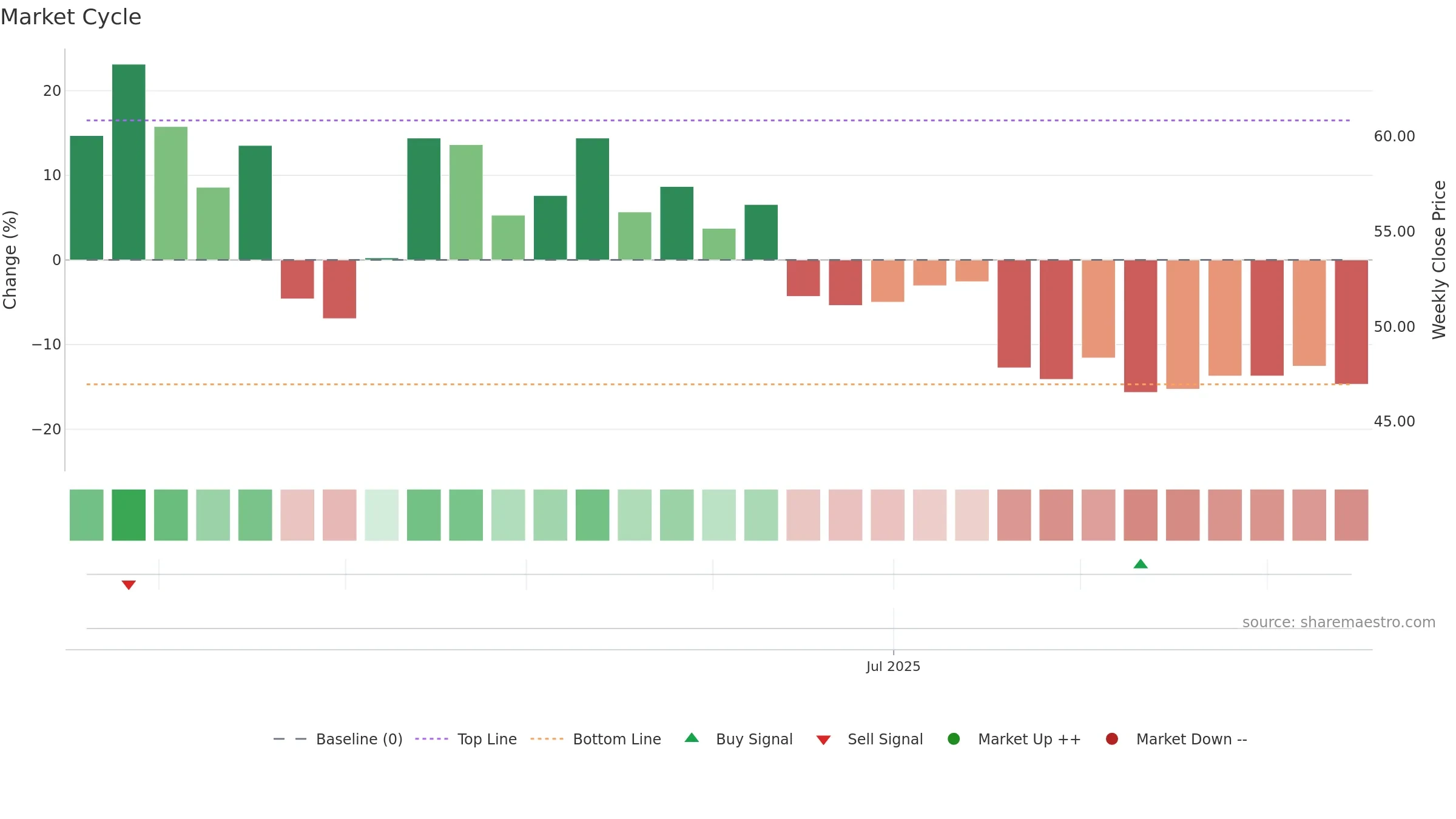Click the −10 tick on Change axis

pyautogui.click(x=47, y=345)
